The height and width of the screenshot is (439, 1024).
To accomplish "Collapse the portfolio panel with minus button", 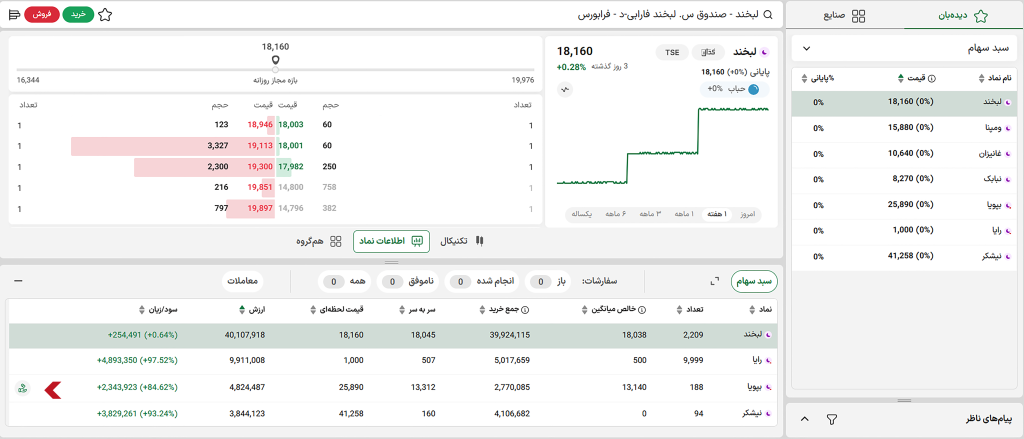I will 18,281.
